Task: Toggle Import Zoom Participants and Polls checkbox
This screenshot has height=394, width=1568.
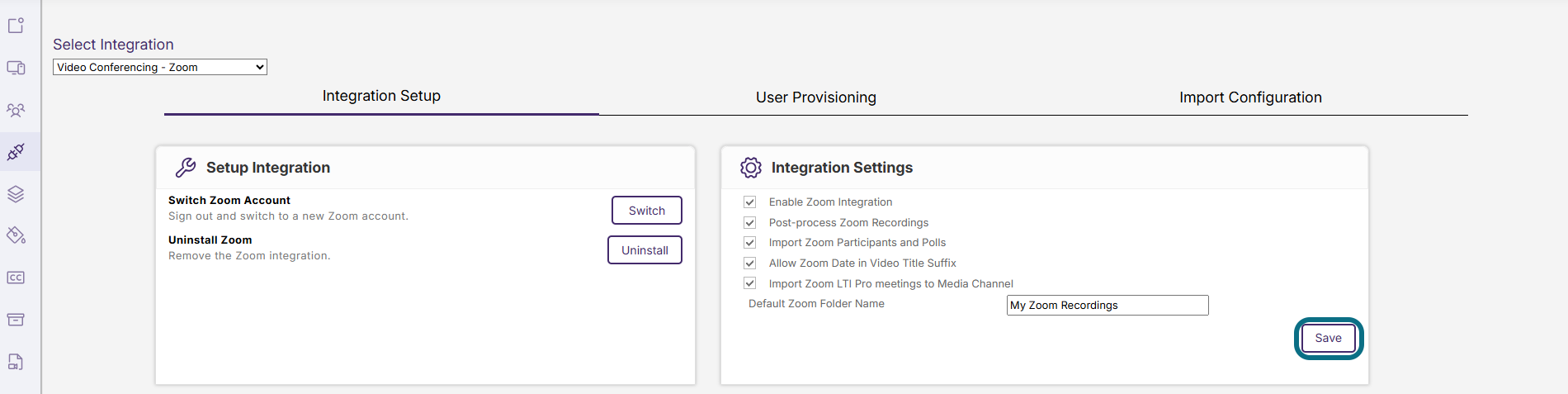Action: click(749, 242)
